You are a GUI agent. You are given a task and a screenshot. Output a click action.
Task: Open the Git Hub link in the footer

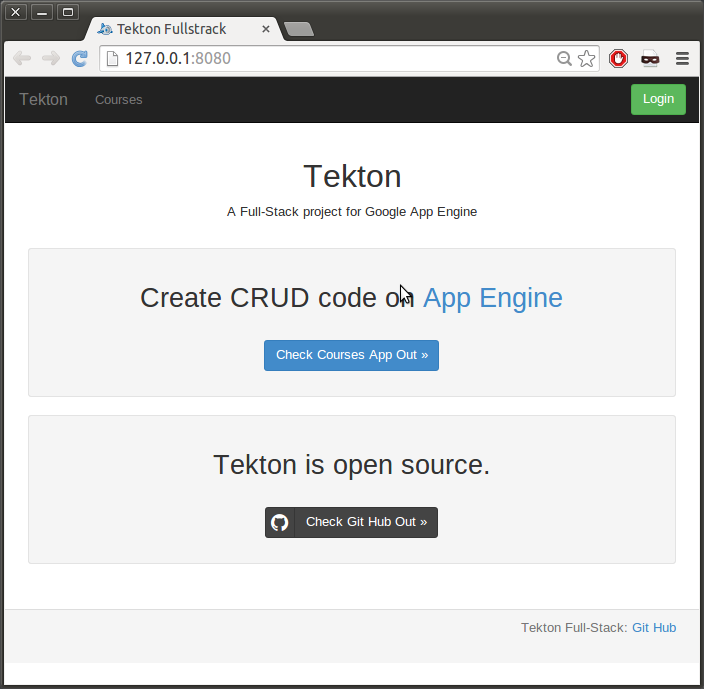654,628
